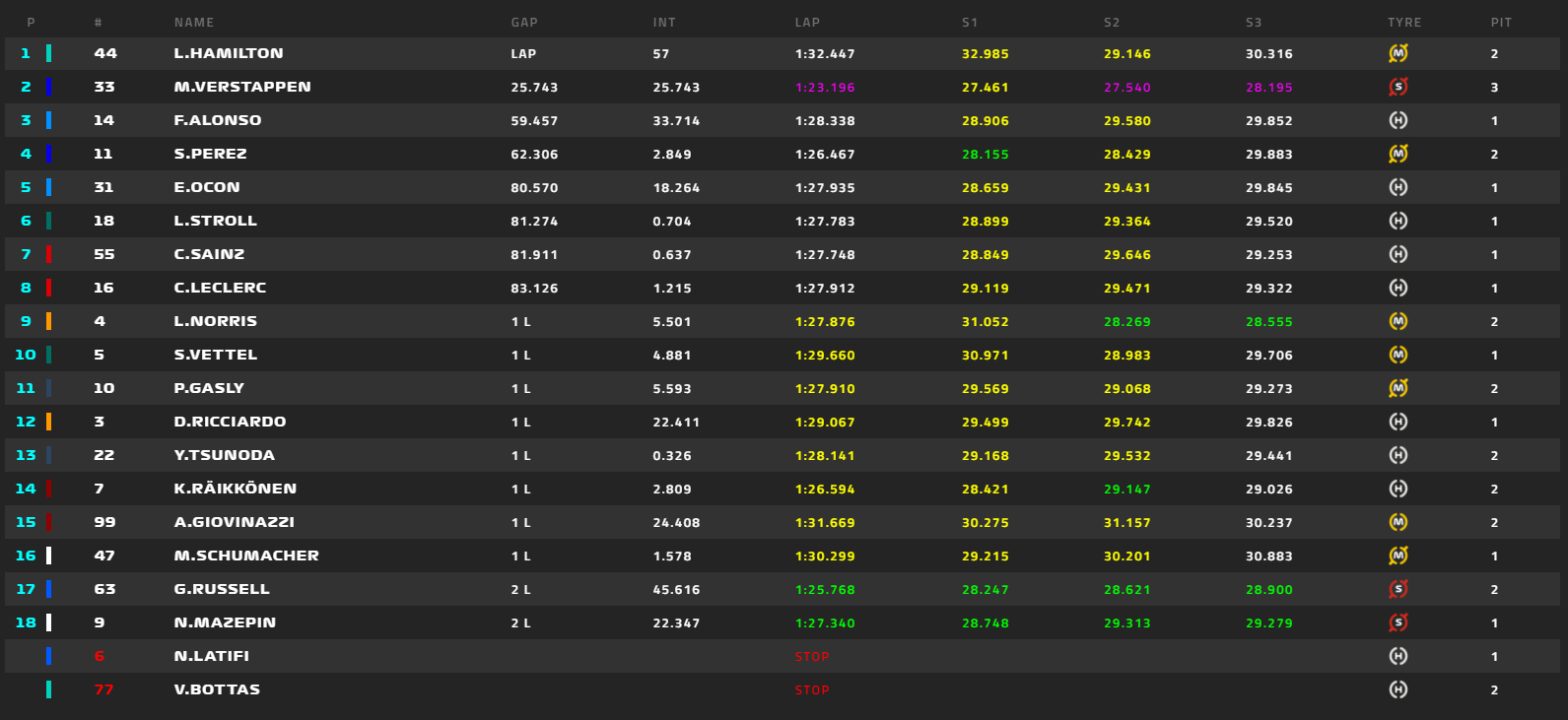Click the red STOP status for N.Latifi
This screenshot has height=720, width=1568.
812,657
